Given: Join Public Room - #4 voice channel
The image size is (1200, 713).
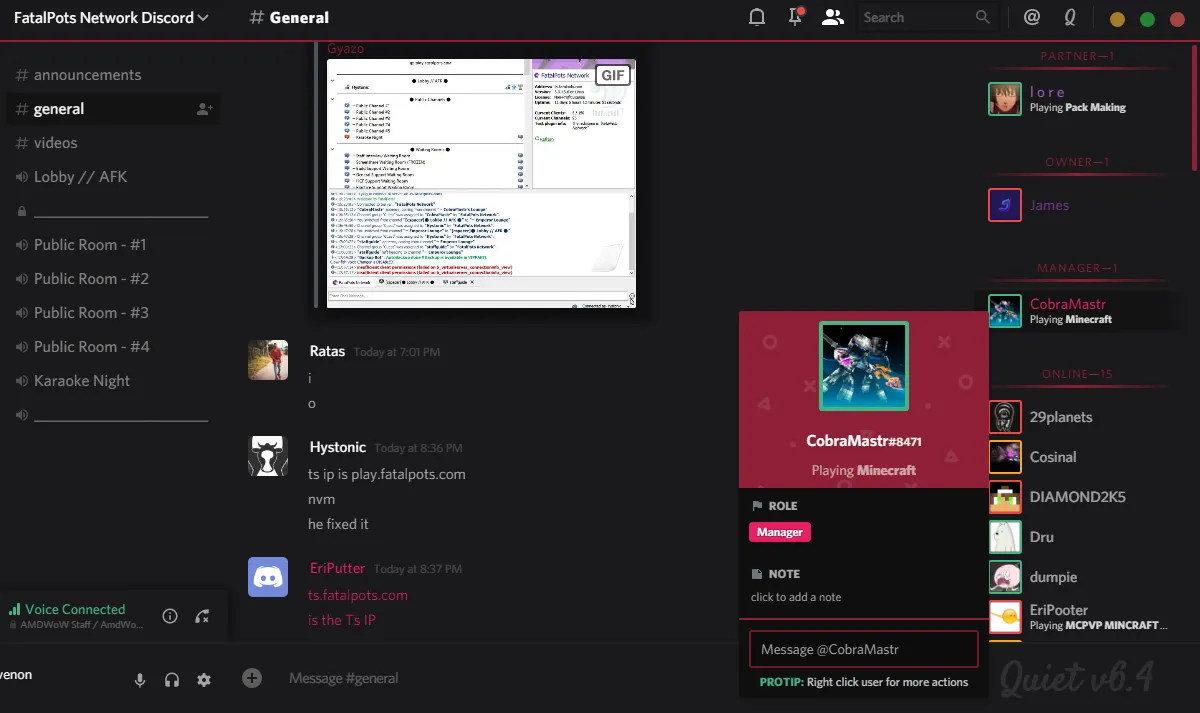Looking at the screenshot, I should (111, 347).
